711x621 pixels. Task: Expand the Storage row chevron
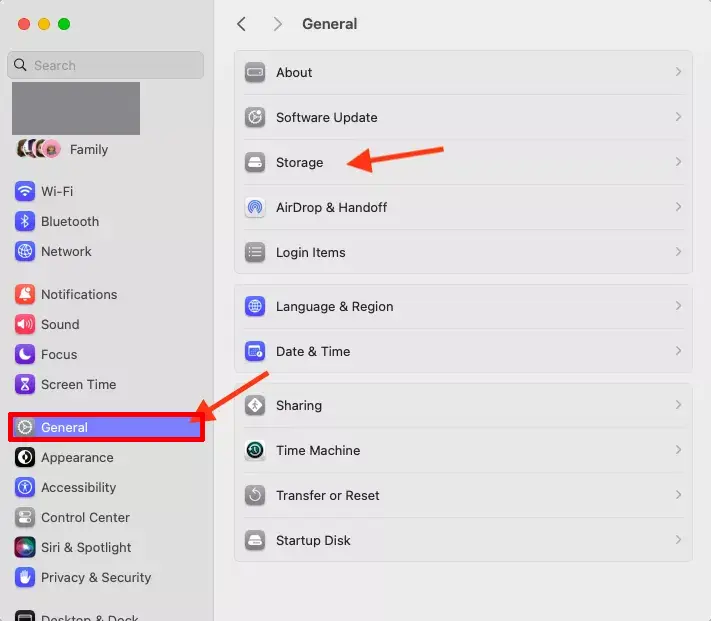click(x=678, y=161)
